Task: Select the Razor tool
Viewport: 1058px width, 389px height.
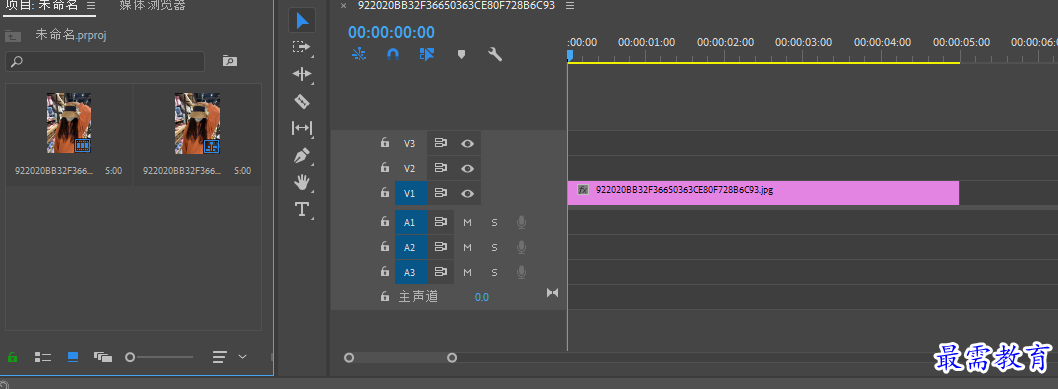Action: click(x=302, y=101)
